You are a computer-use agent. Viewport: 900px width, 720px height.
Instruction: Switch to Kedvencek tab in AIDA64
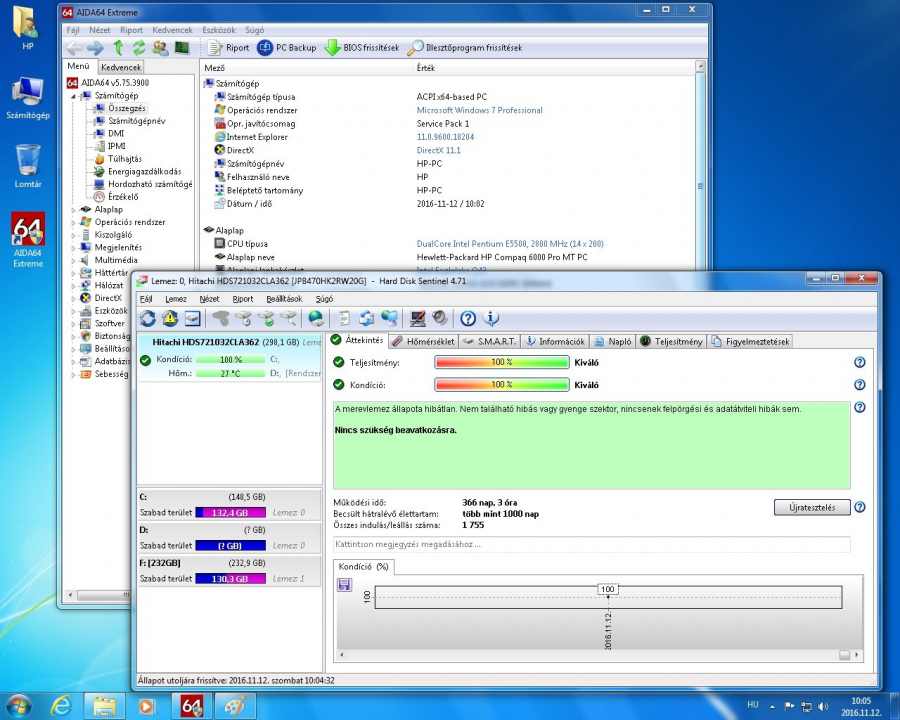coord(121,67)
